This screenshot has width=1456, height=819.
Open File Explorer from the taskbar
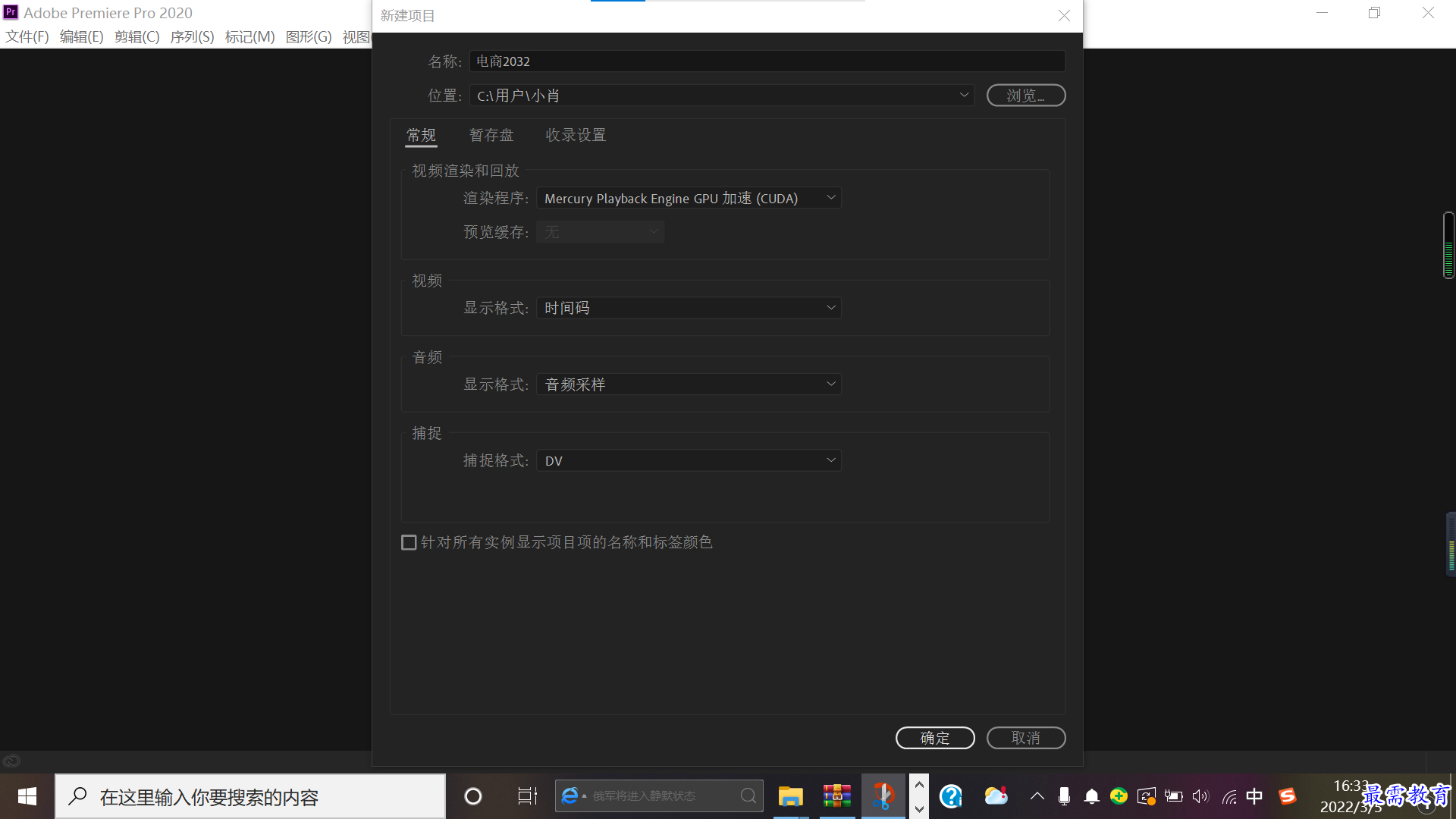(x=790, y=796)
